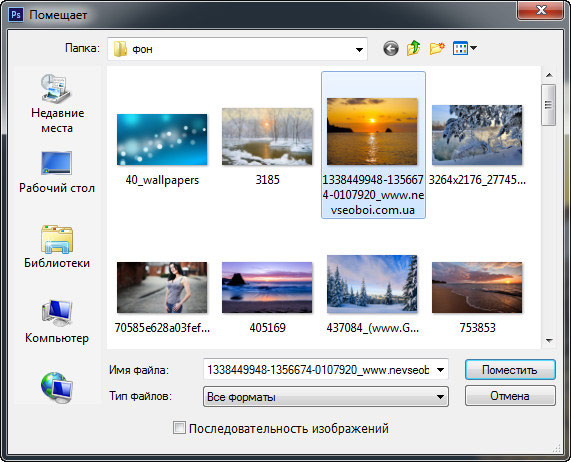
Task: Select Рабочий стол in sidebar
Action: (x=57, y=172)
